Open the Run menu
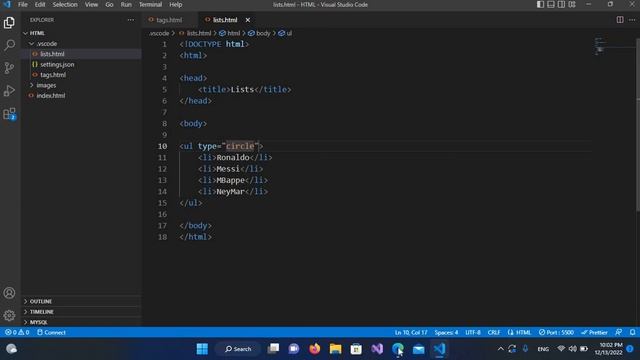640x360 pixels. (126, 4)
